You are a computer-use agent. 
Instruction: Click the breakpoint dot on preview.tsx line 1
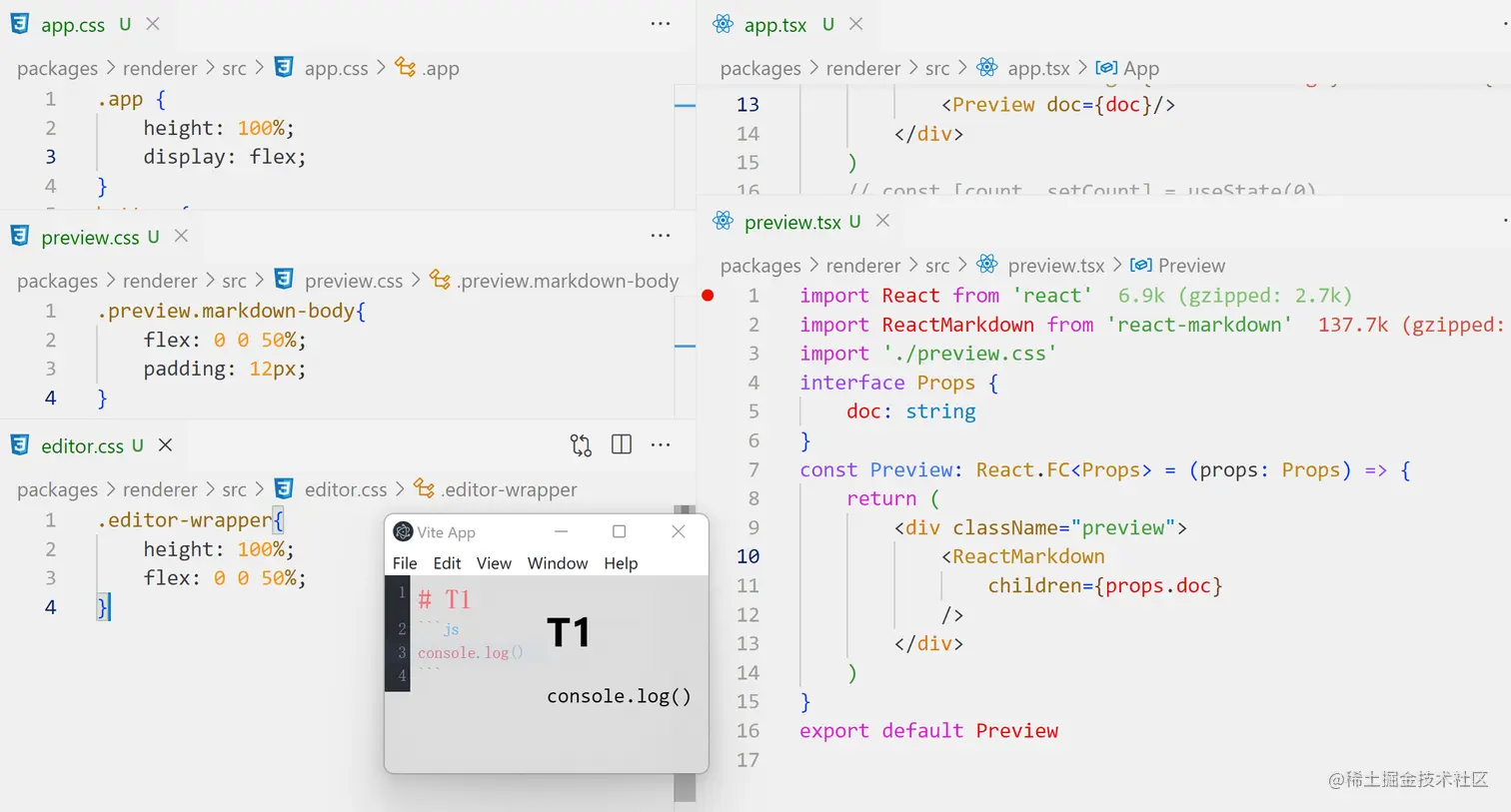click(708, 296)
